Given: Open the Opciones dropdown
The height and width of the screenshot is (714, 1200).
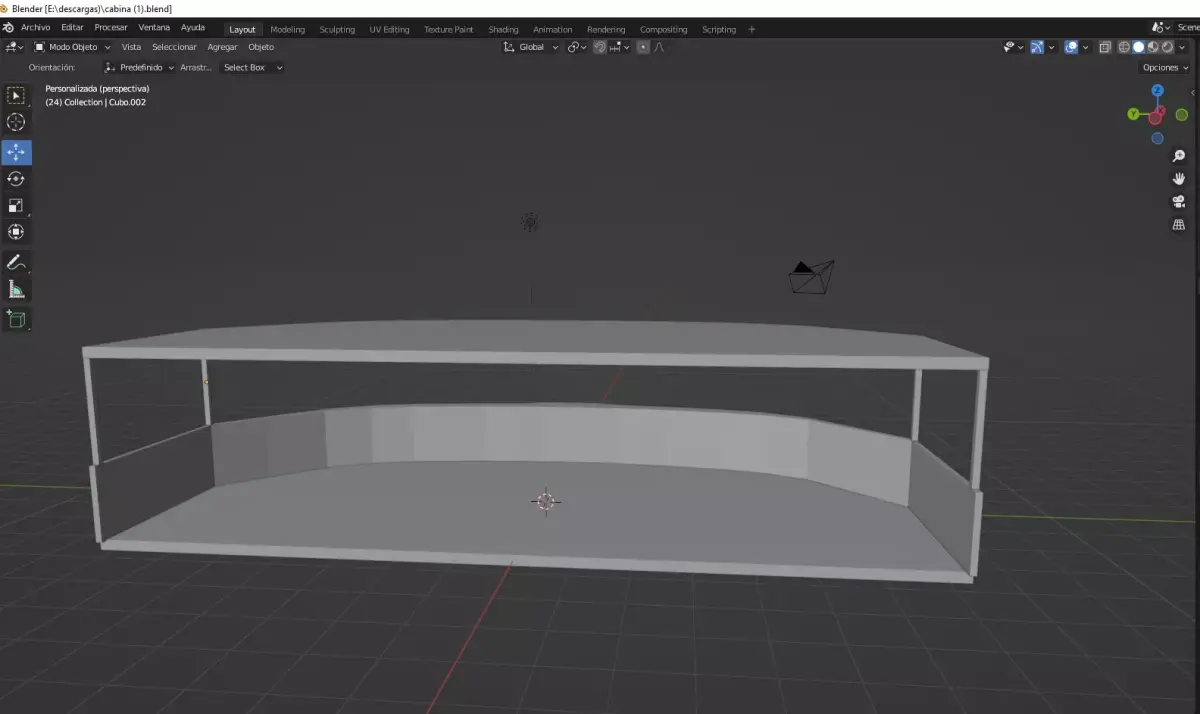Looking at the screenshot, I should click(1165, 67).
